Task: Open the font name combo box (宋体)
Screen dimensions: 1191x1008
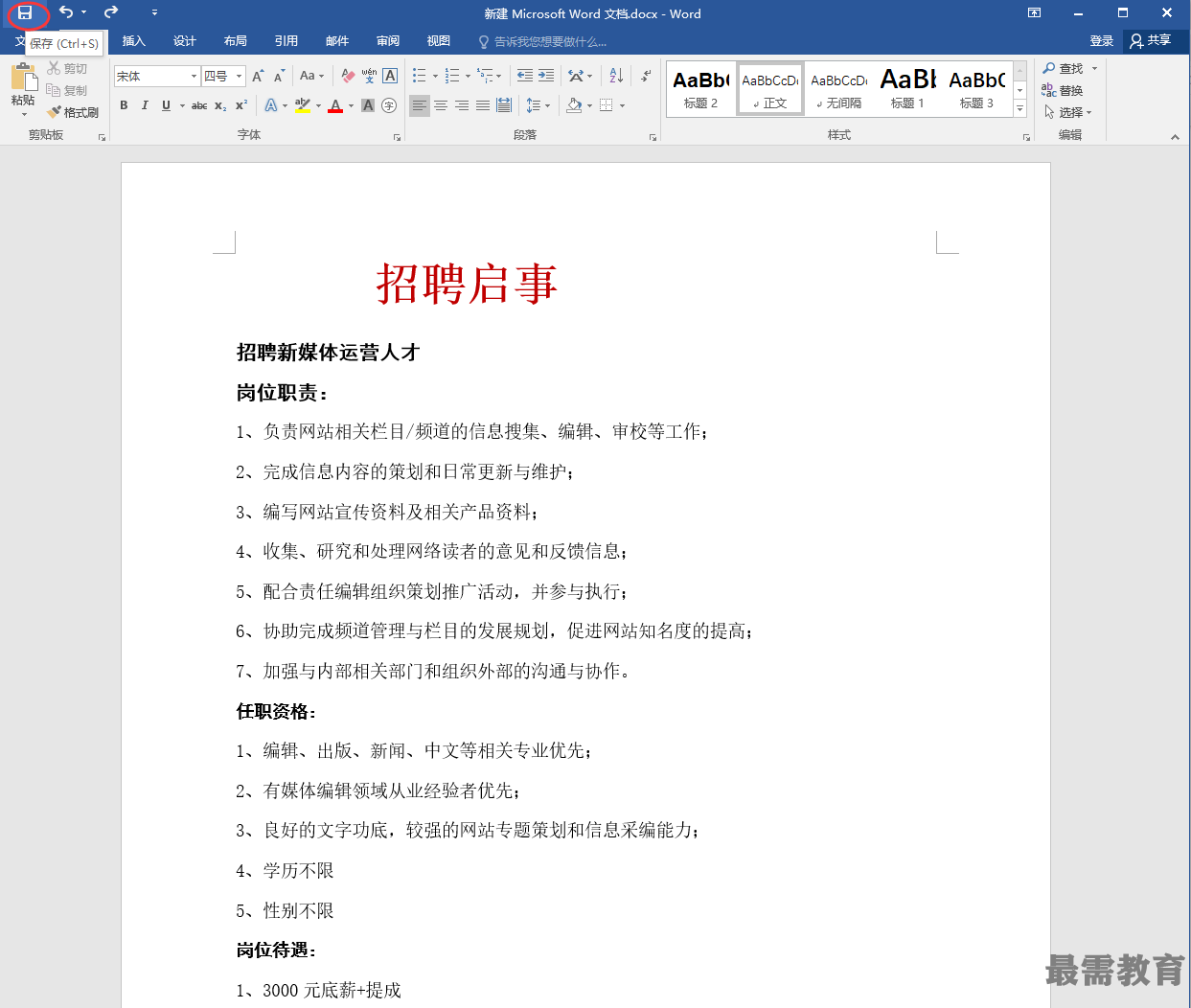Action: 157,76
